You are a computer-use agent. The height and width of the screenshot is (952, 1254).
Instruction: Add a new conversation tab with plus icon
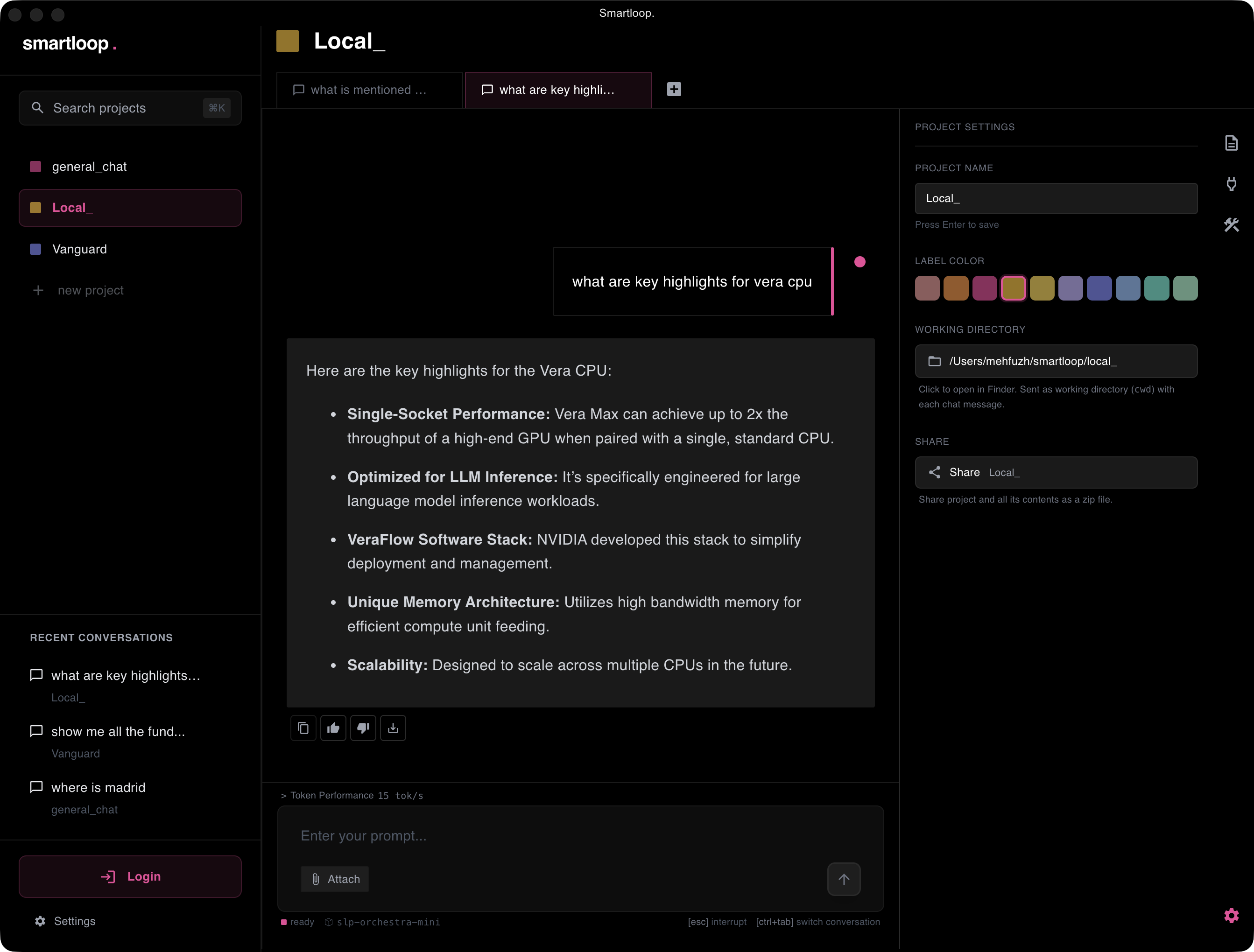pos(674,89)
